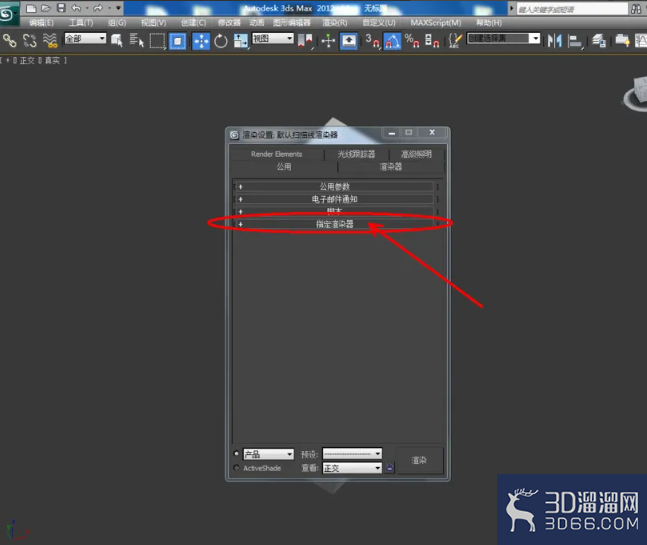Open the customize quick access toolbar arrow
This screenshot has height=545, width=647.
click(x=118, y=8)
